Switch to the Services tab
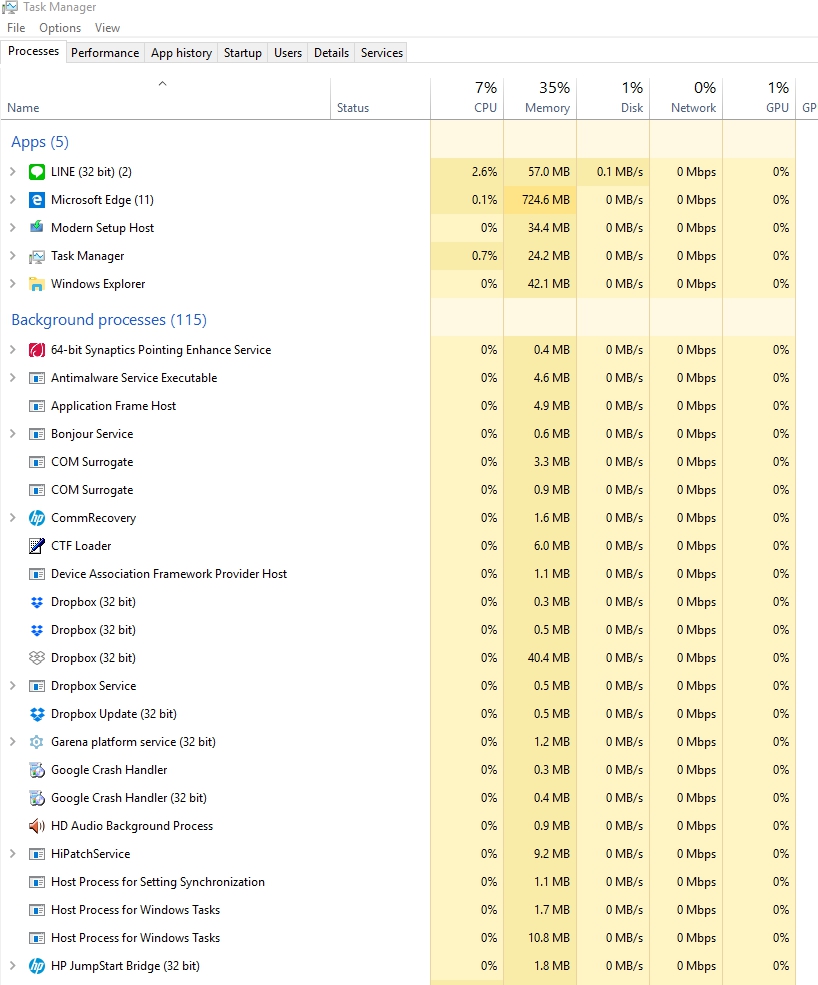The image size is (818, 985). [x=381, y=53]
